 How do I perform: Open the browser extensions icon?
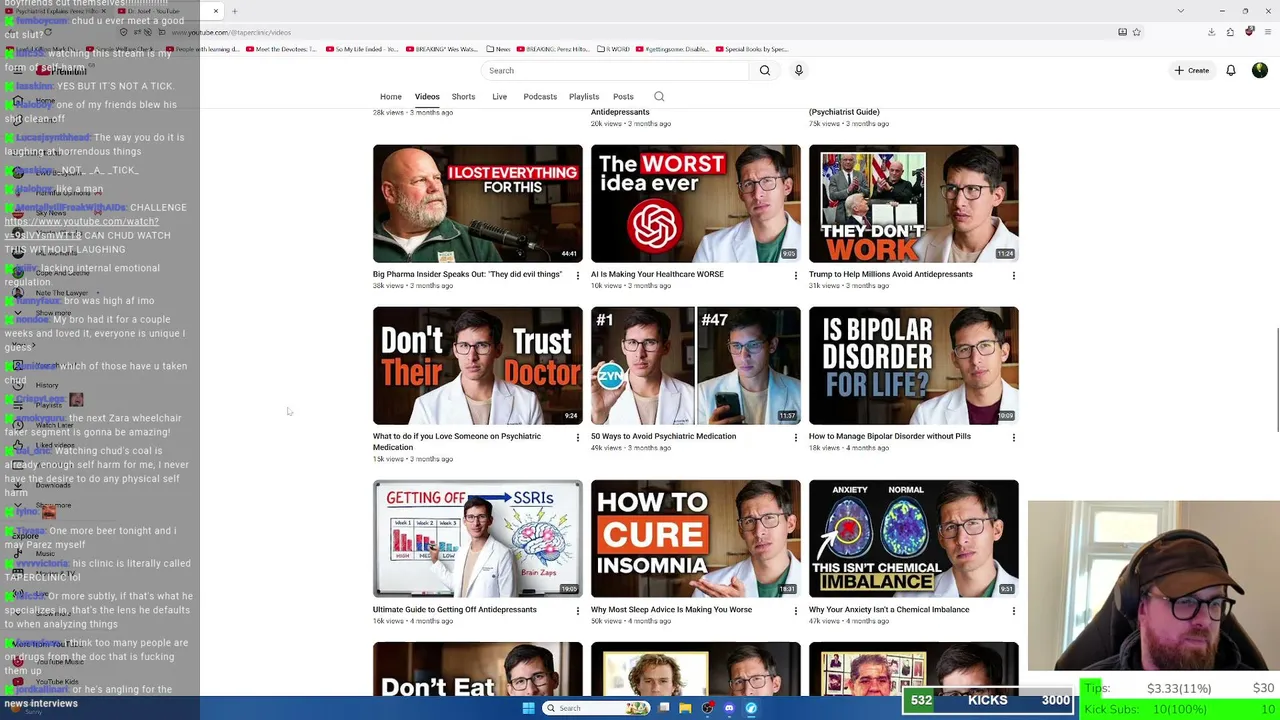tap(1229, 32)
